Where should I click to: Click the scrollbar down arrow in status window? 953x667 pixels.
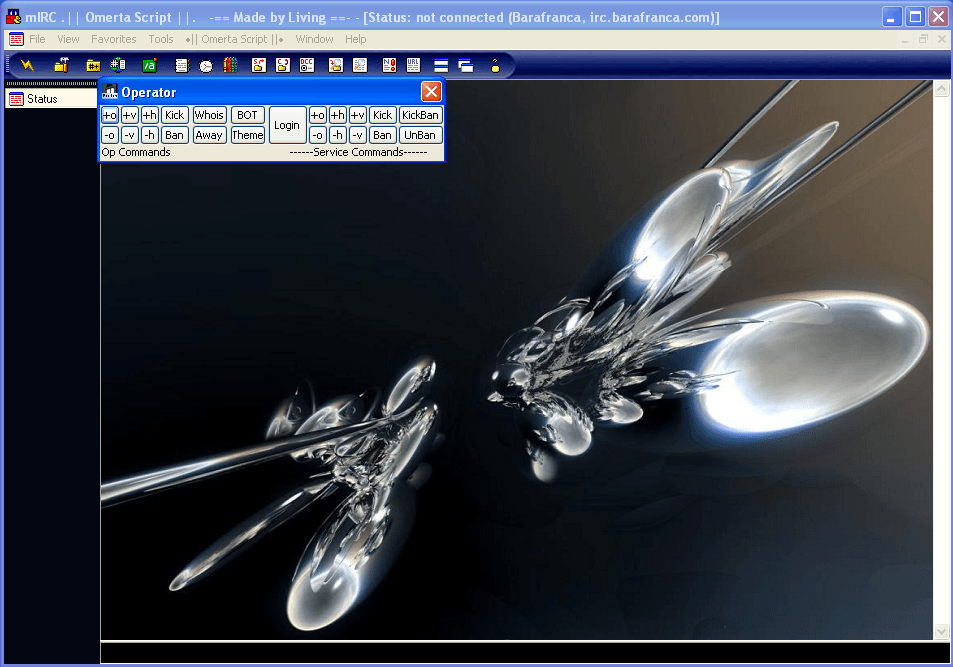[940, 631]
